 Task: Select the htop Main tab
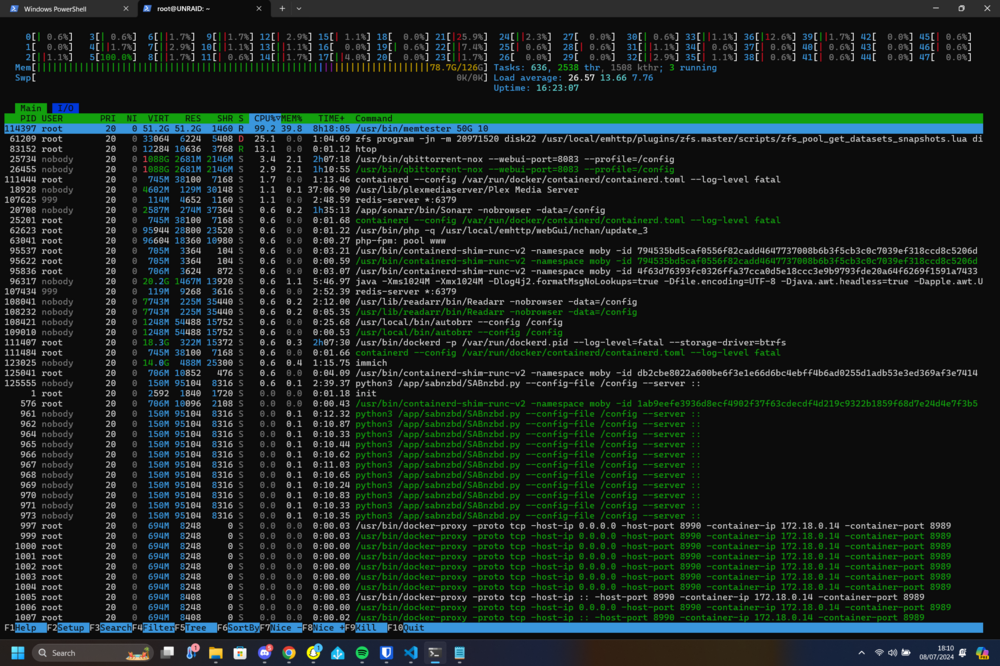pyautogui.click(x=31, y=108)
